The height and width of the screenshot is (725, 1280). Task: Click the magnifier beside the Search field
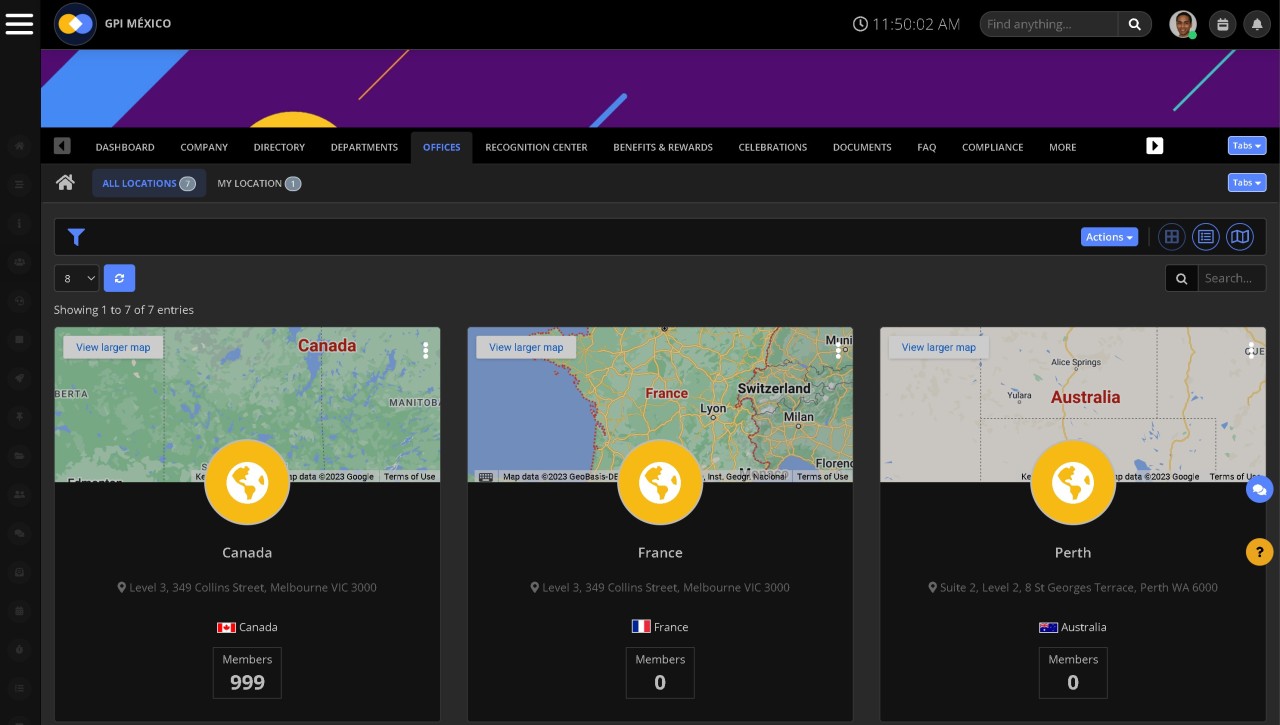click(x=1181, y=278)
